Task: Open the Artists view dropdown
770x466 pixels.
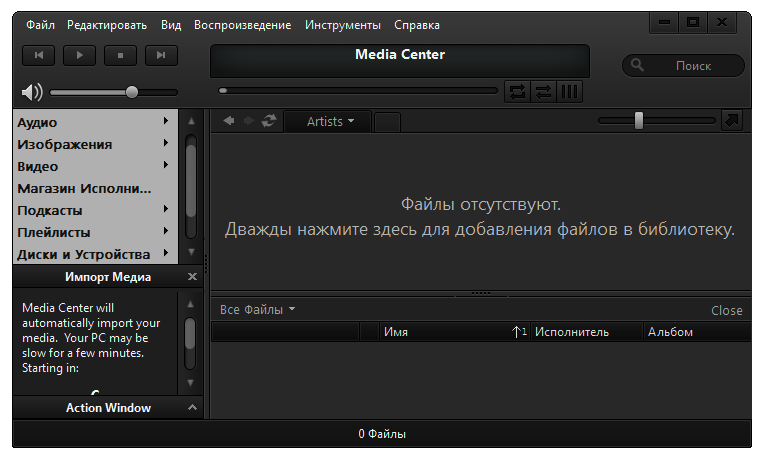Action: tap(330, 121)
